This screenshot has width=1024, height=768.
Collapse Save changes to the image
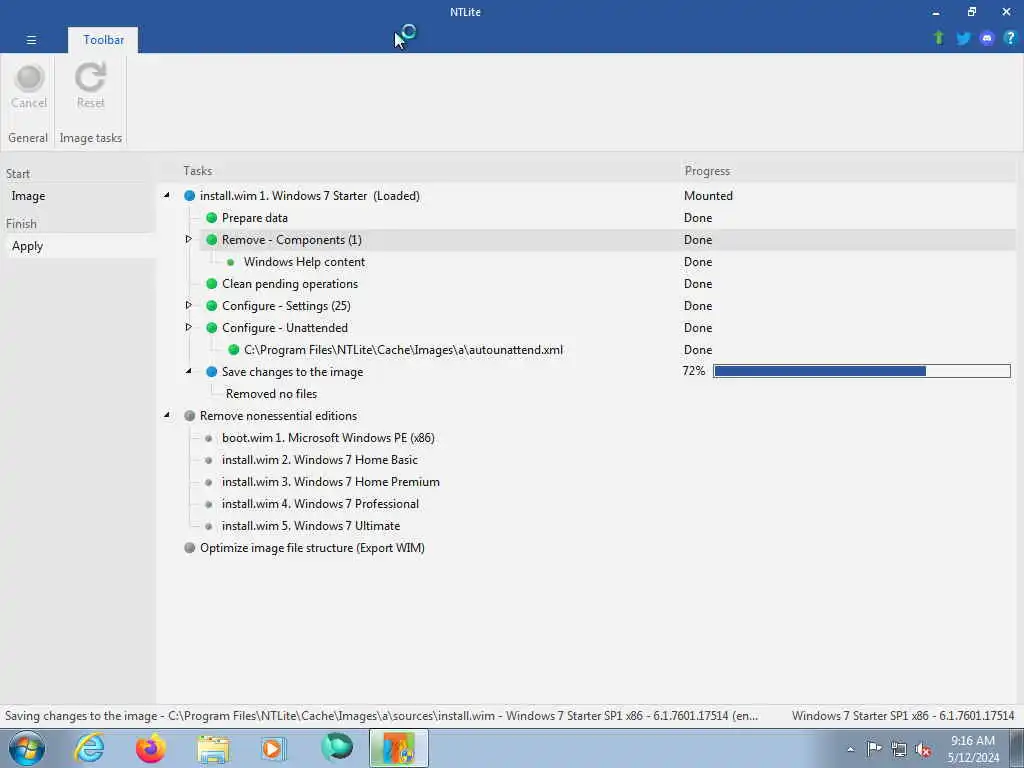pyautogui.click(x=189, y=371)
